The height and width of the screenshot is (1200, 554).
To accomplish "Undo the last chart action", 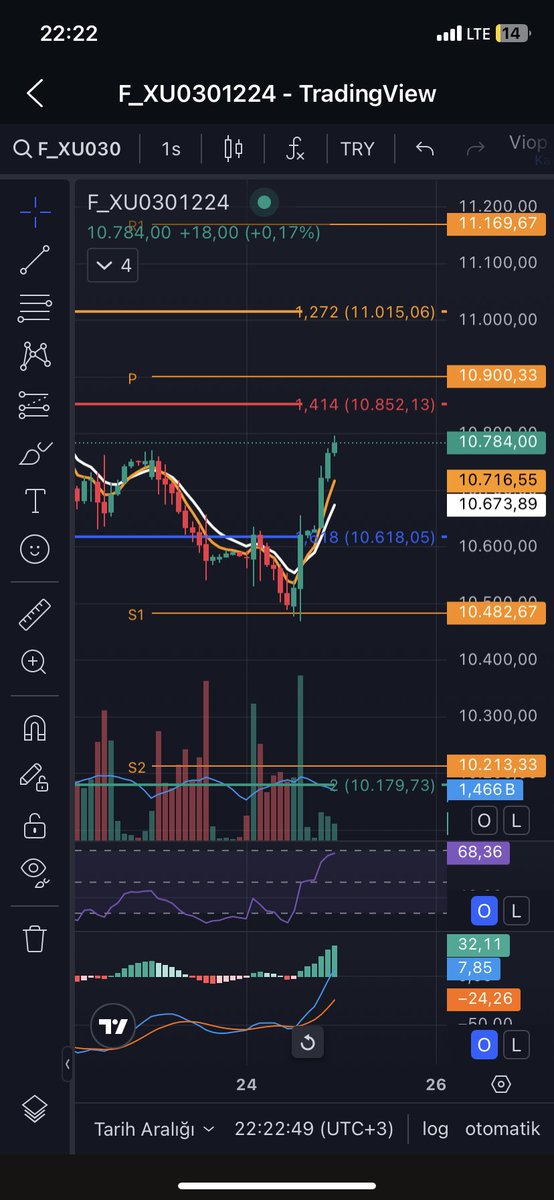I will (424, 149).
